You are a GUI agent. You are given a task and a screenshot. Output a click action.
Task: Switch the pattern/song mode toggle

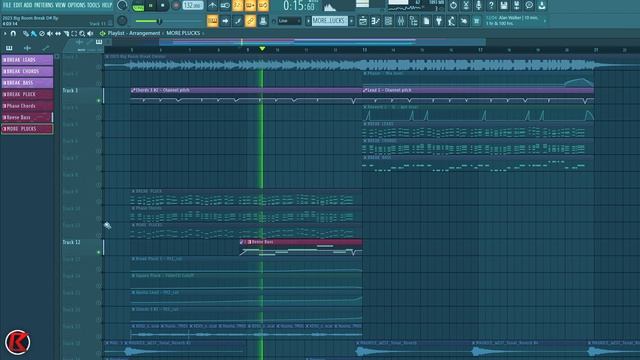point(138,6)
